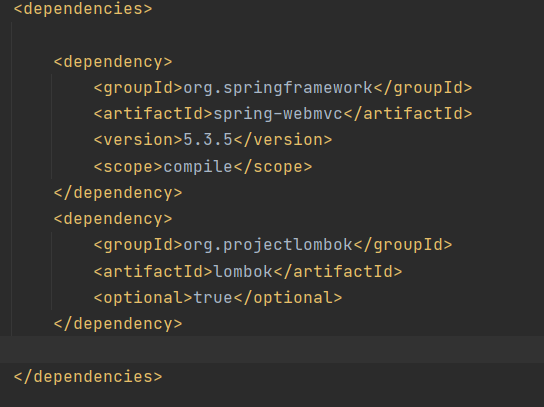Viewport: 544px width, 407px height.
Task: Place cursor in org.springframework groupId text
Action: 278,88
